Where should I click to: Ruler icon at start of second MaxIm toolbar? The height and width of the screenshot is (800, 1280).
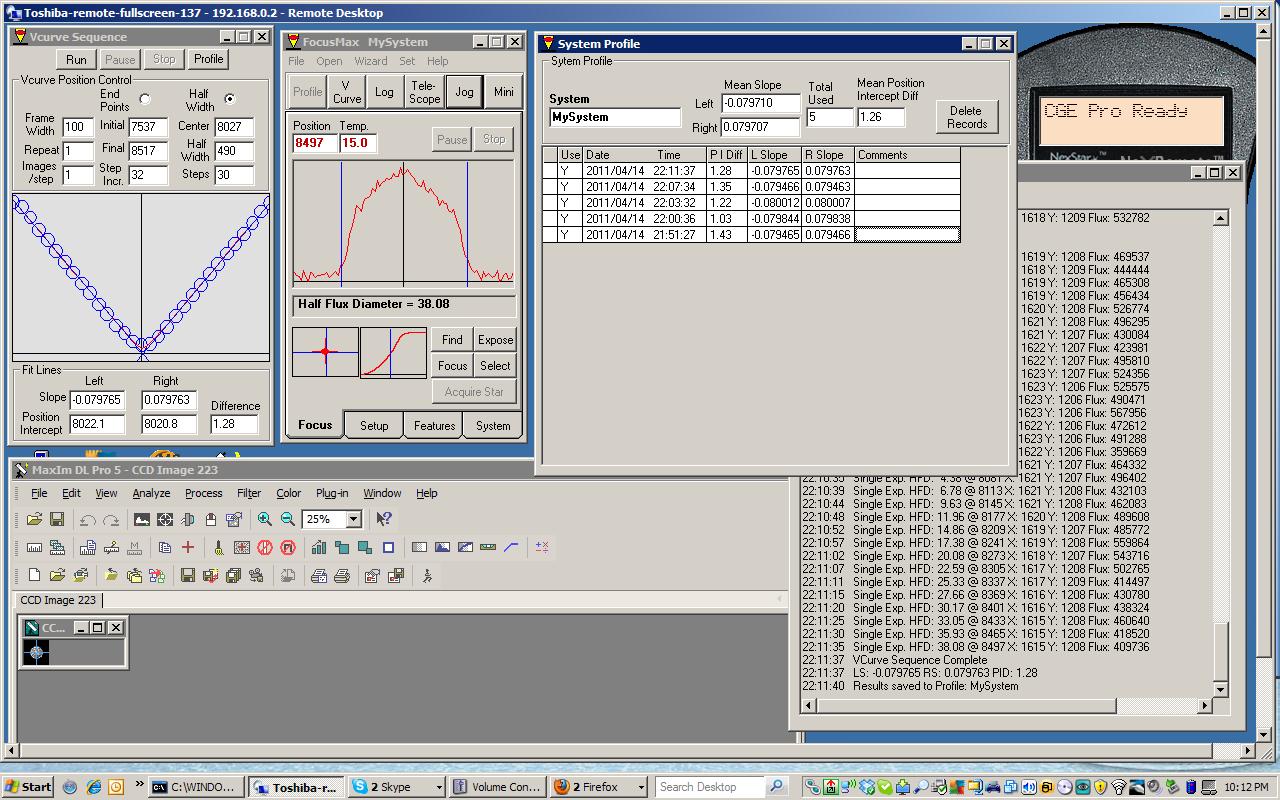(x=34, y=547)
